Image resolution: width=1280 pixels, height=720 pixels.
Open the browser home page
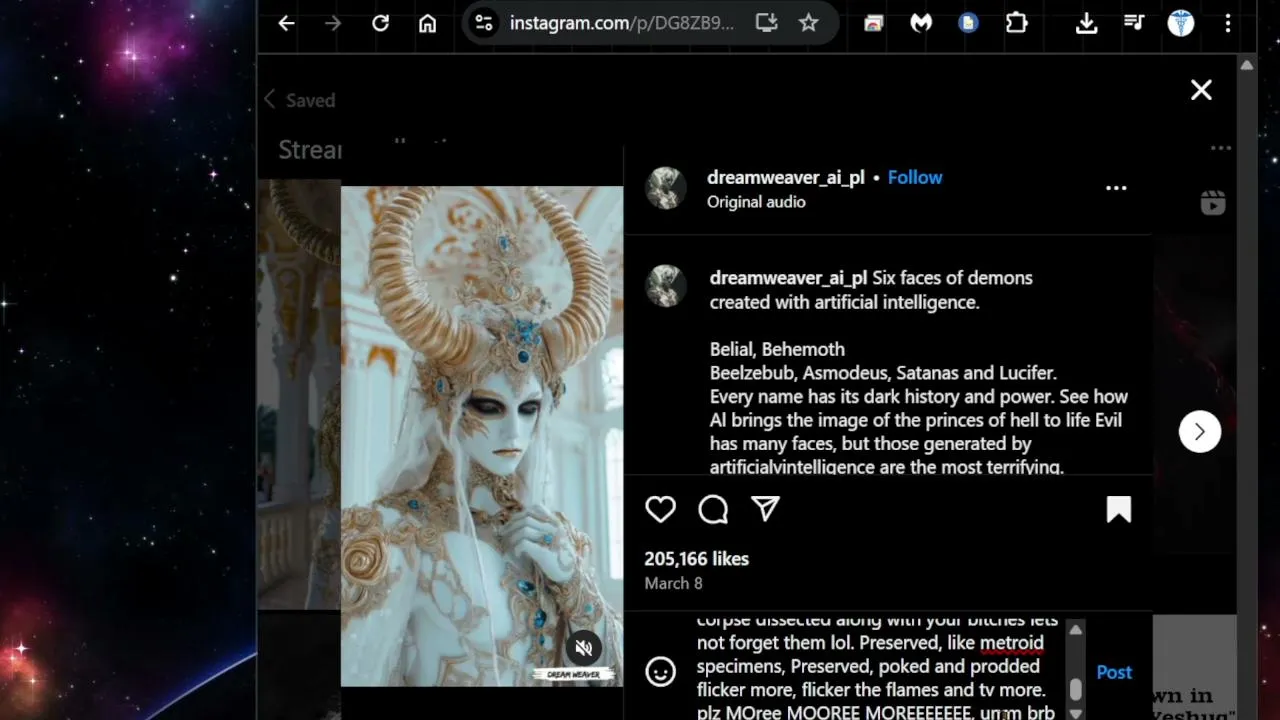click(427, 23)
